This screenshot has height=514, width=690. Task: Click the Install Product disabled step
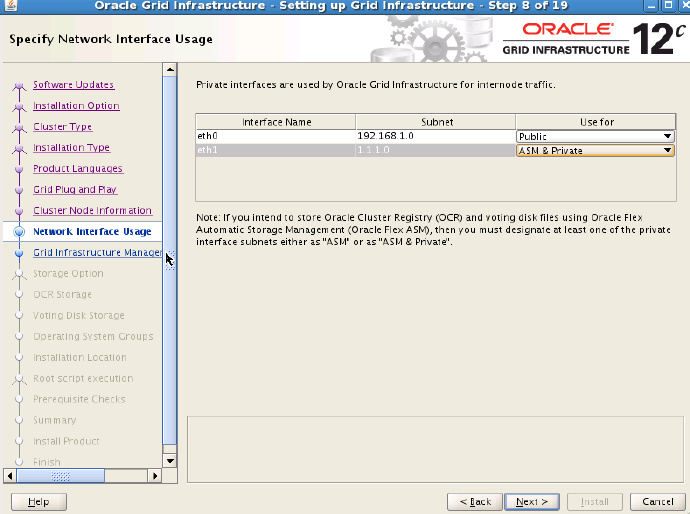click(x=66, y=441)
